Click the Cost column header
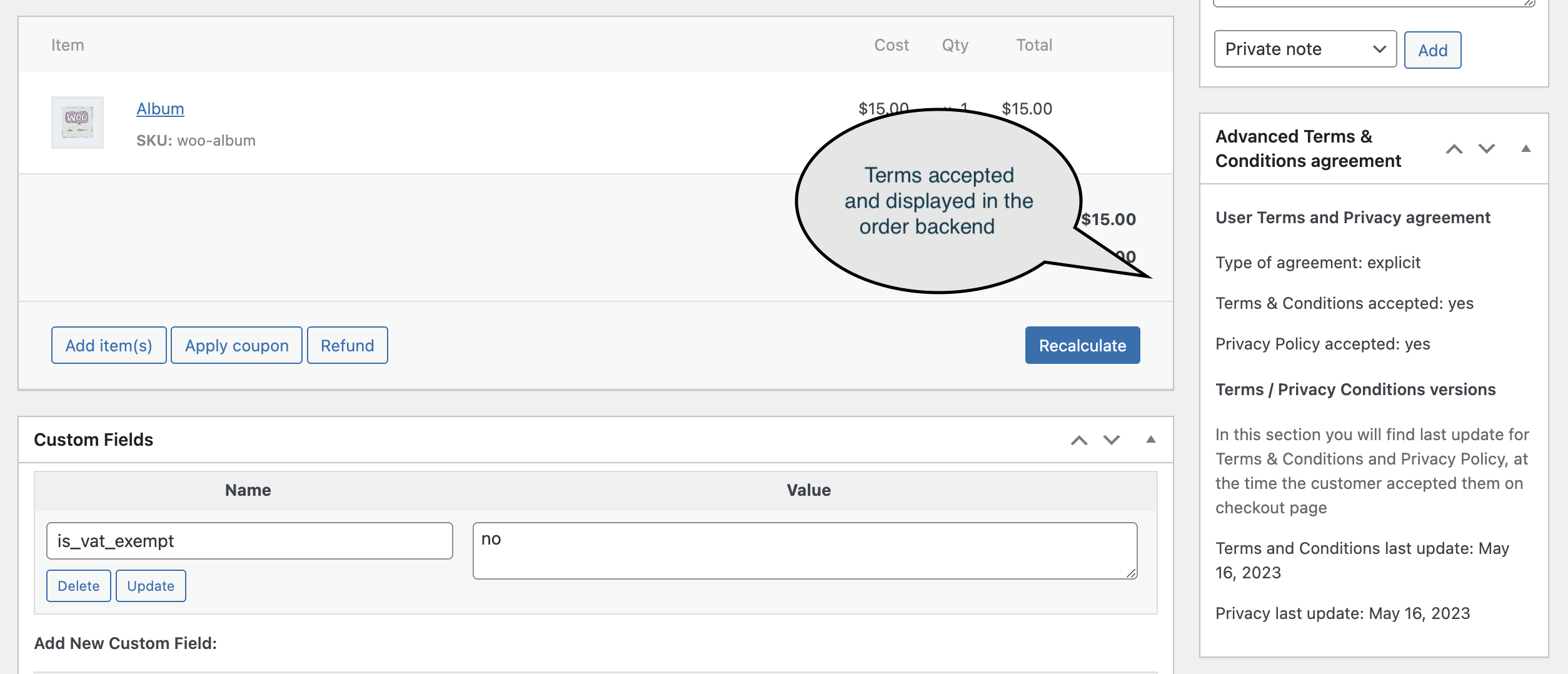Viewport: 1568px width, 674px height. [x=892, y=45]
